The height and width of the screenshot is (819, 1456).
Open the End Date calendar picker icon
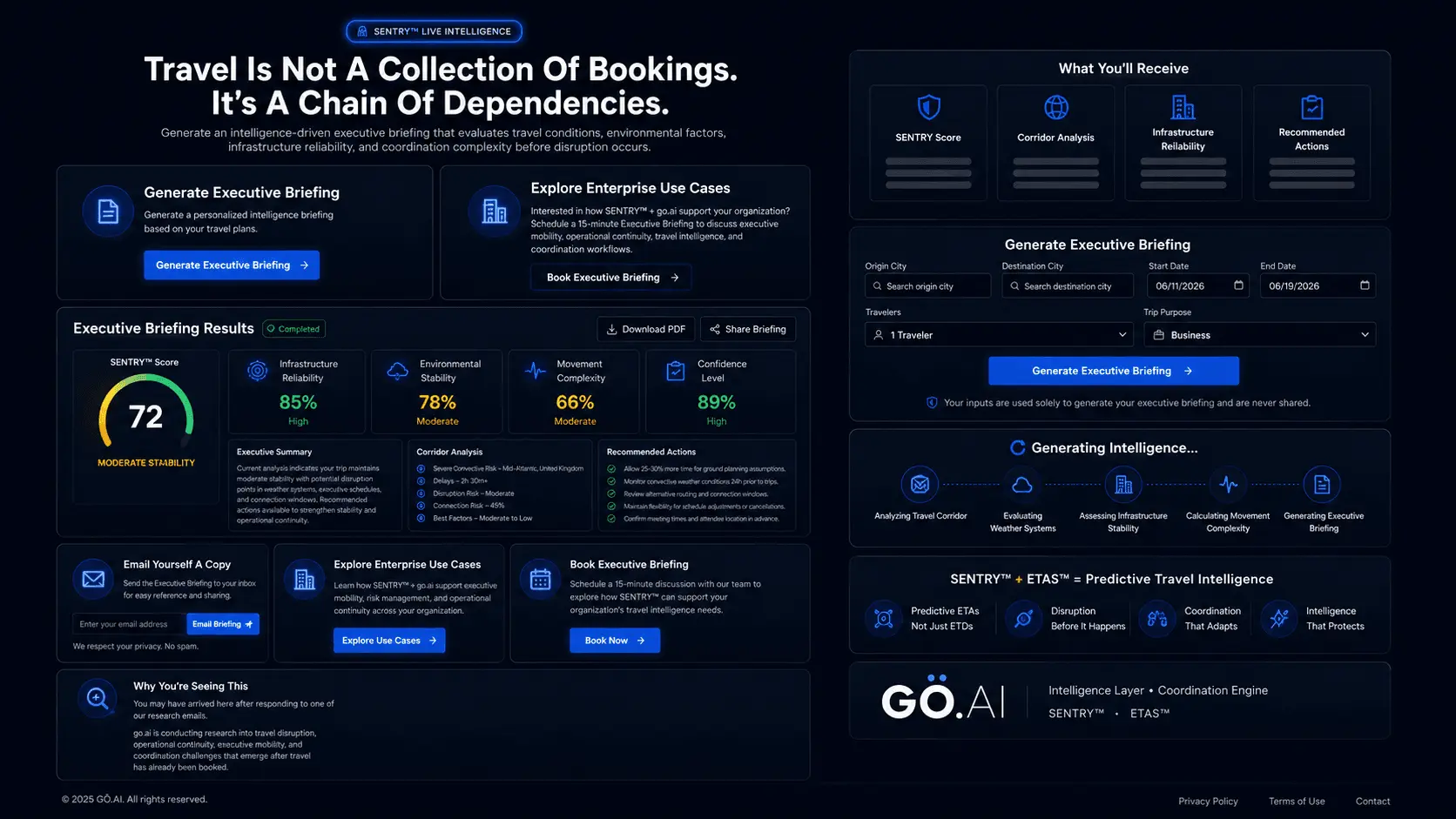point(1365,285)
